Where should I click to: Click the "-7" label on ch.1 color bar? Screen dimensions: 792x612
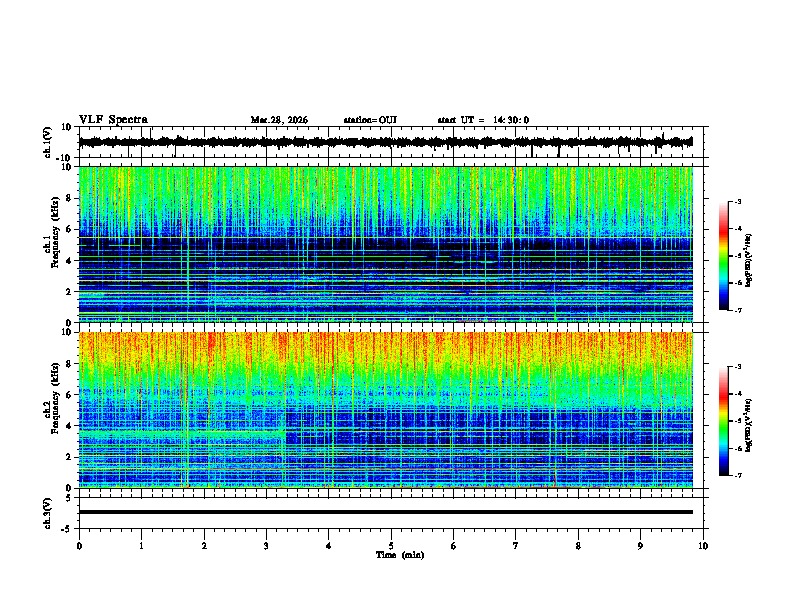point(738,310)
